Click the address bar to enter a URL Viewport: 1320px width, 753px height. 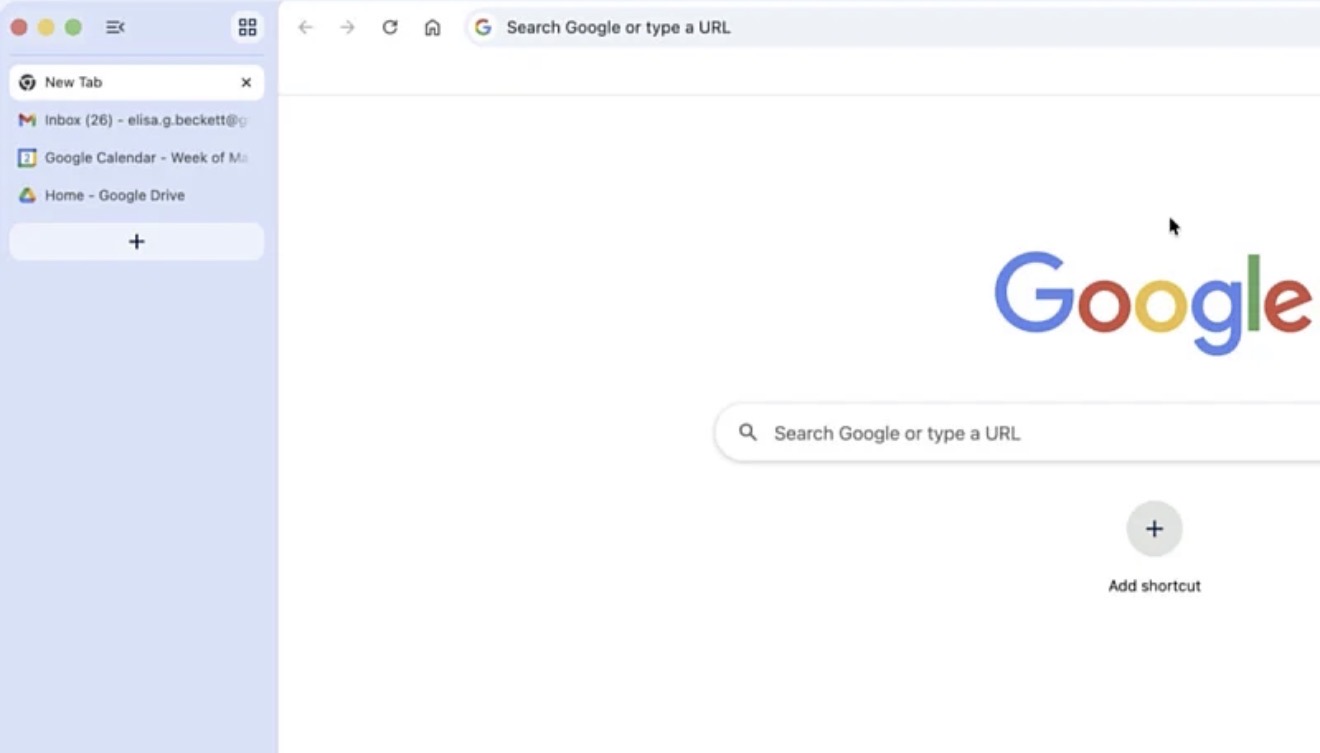(x=700, y=27)
